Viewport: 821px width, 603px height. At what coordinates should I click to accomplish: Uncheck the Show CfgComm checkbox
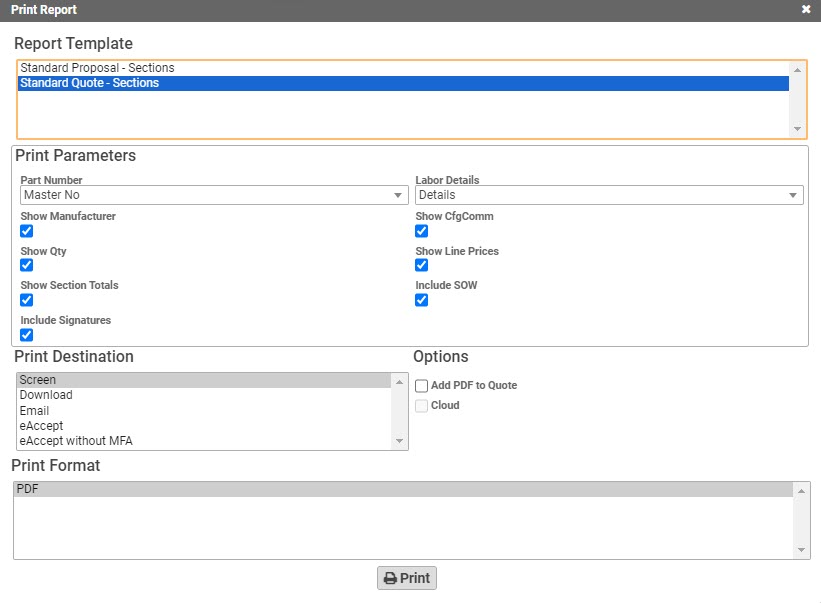point(422,231)
